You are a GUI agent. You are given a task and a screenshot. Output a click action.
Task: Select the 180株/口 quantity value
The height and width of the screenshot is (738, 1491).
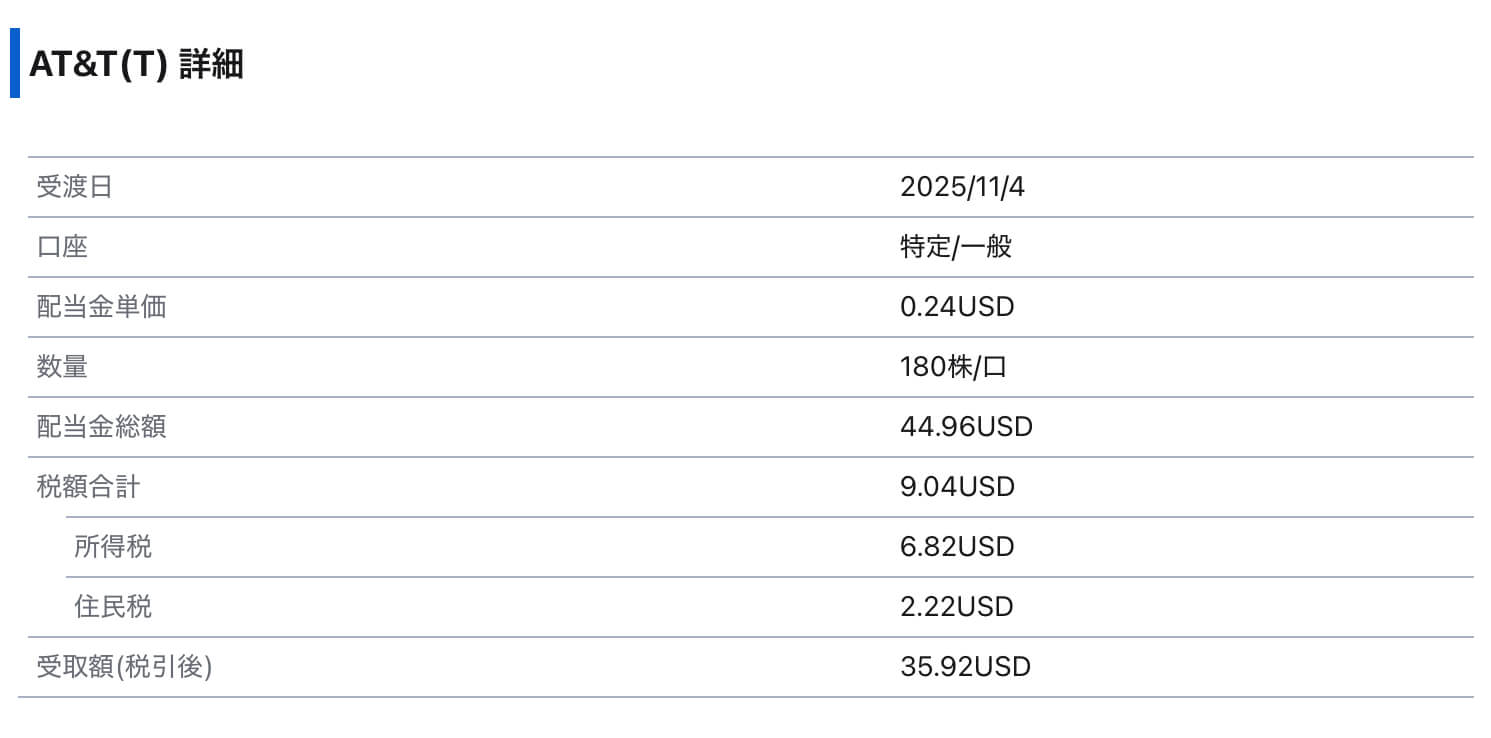click(x=953, y=367)
